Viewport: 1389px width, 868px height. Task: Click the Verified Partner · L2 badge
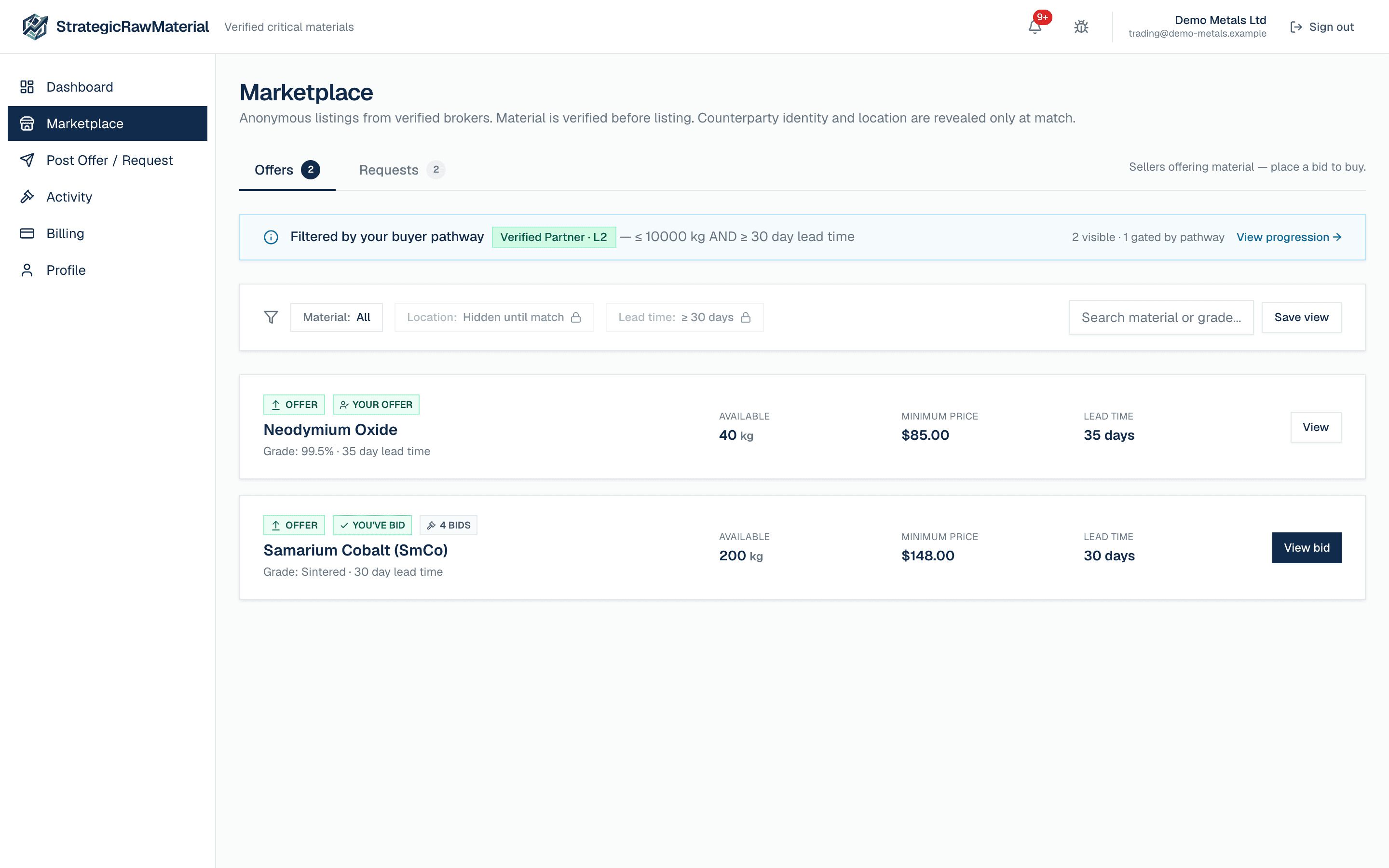click(554, 237)
